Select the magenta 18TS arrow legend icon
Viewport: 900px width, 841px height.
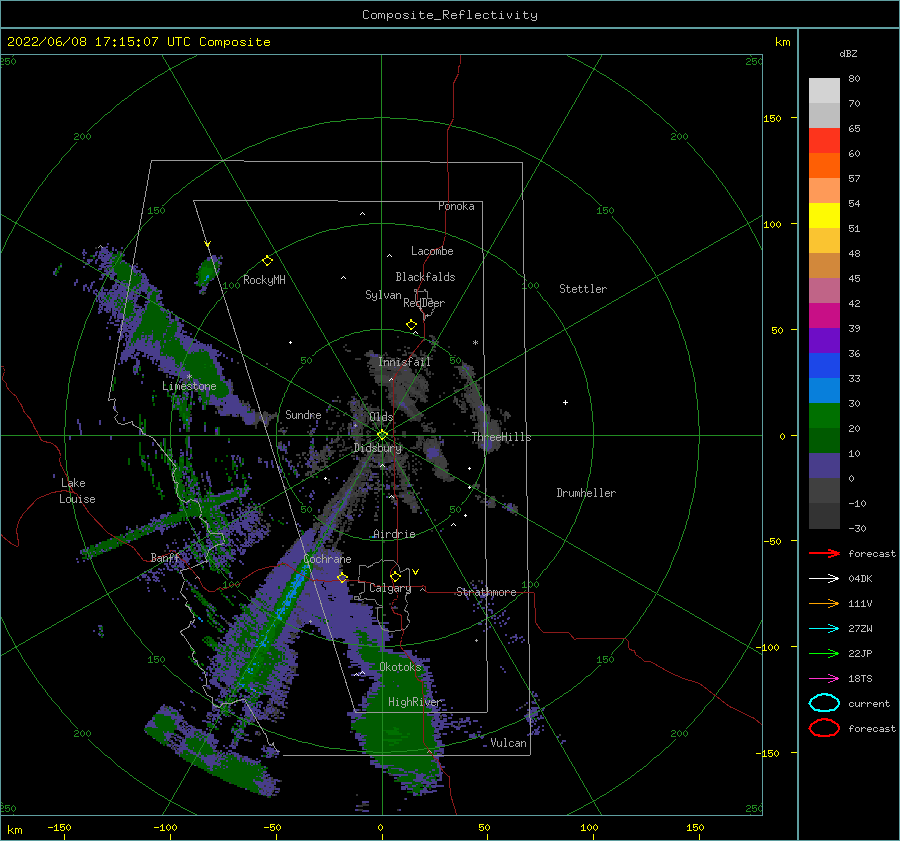tap(824, 679)
